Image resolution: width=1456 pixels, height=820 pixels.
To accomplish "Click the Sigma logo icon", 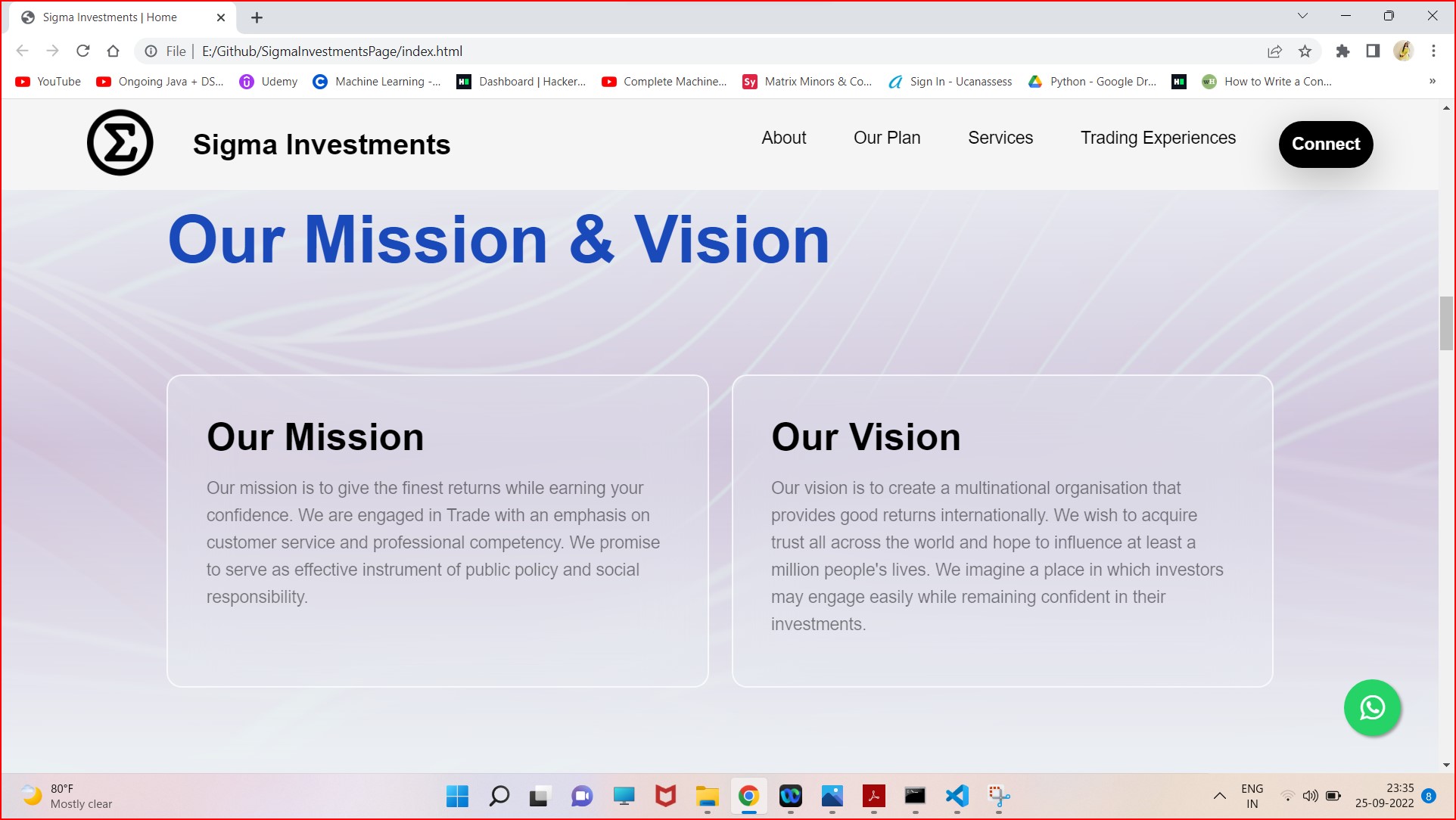I will point(120,143).
